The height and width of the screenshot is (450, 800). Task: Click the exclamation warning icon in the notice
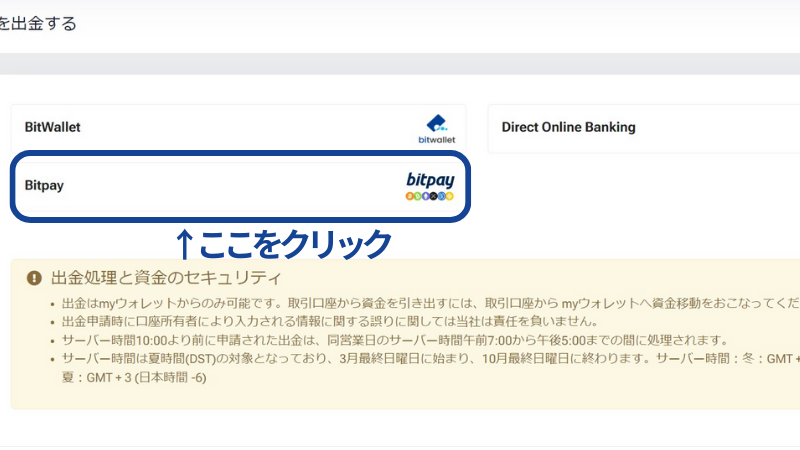pyautogui.click(x=35, y=278)
